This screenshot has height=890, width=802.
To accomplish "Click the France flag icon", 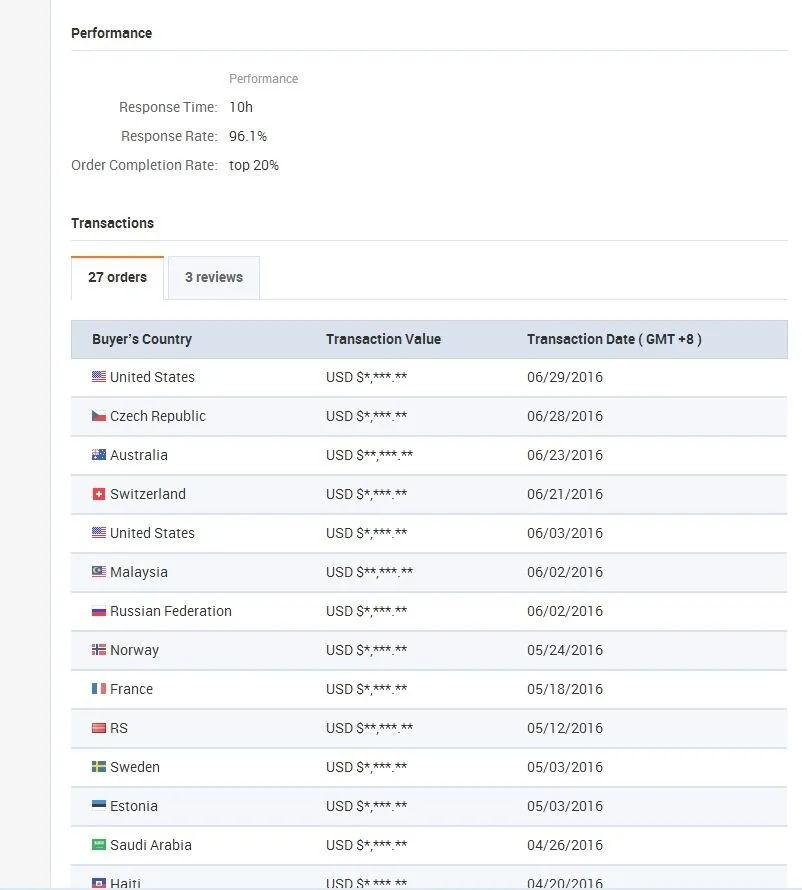I will coord(99,689).
